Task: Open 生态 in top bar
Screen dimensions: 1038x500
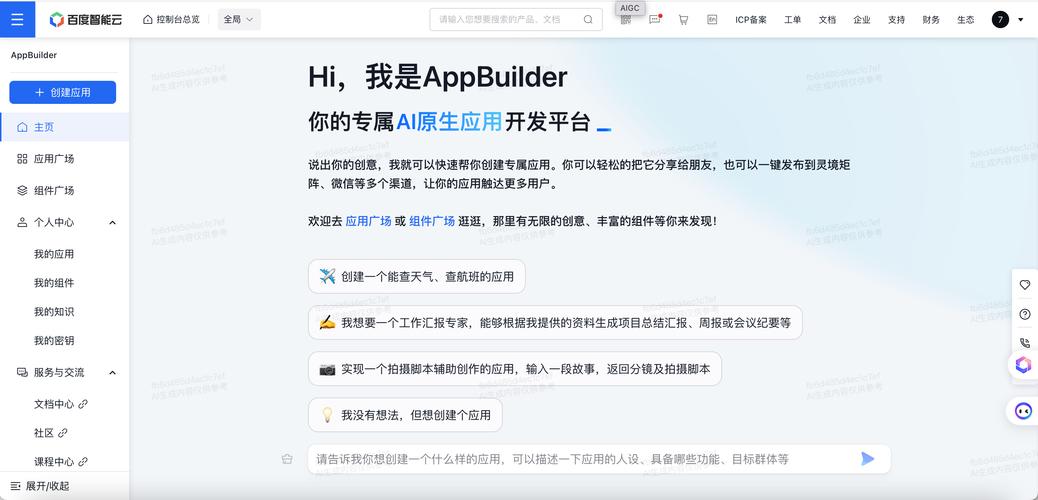Action: (965, 20)
